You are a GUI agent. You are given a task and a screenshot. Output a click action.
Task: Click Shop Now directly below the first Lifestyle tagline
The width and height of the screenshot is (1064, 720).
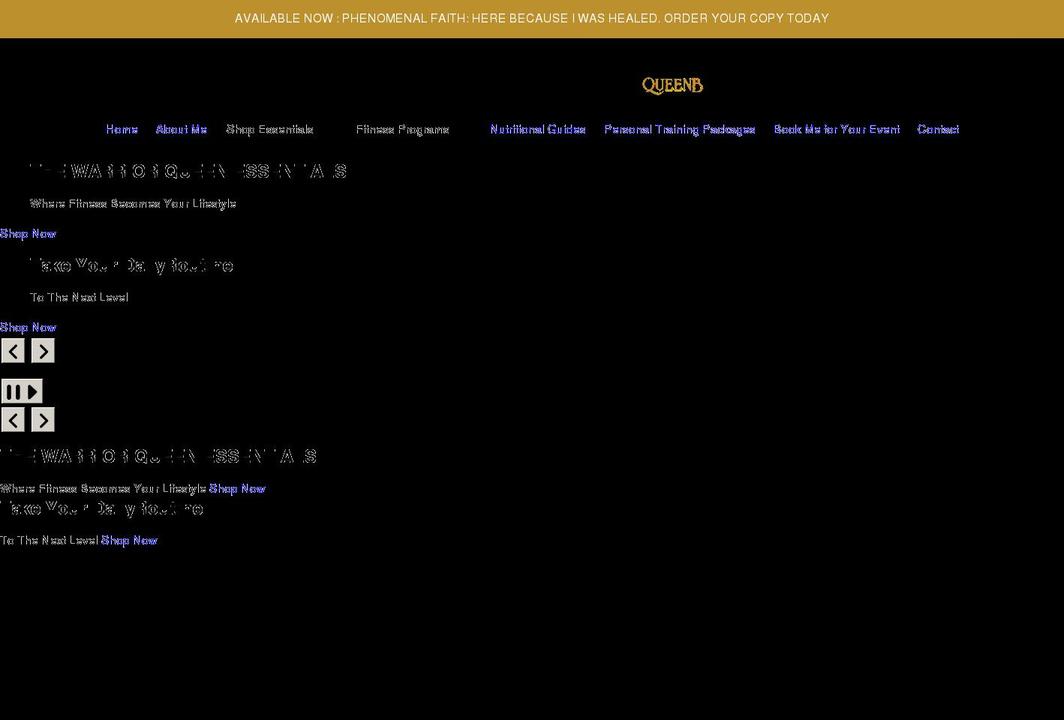(x=28, y=233)
